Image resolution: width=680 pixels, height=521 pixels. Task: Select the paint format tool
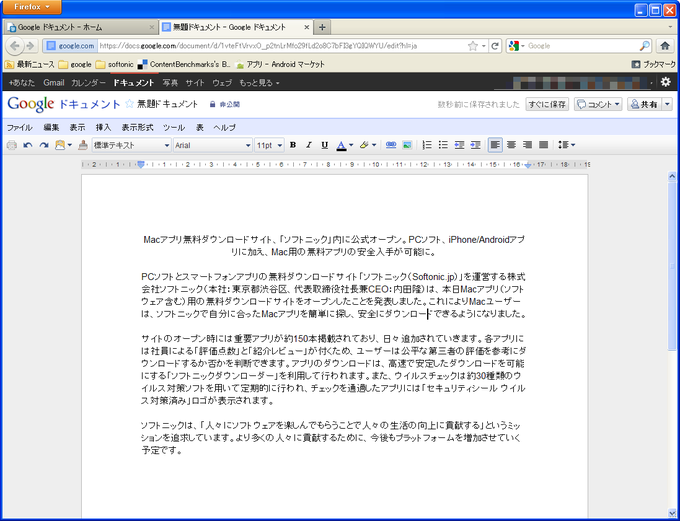coord(83,145)
